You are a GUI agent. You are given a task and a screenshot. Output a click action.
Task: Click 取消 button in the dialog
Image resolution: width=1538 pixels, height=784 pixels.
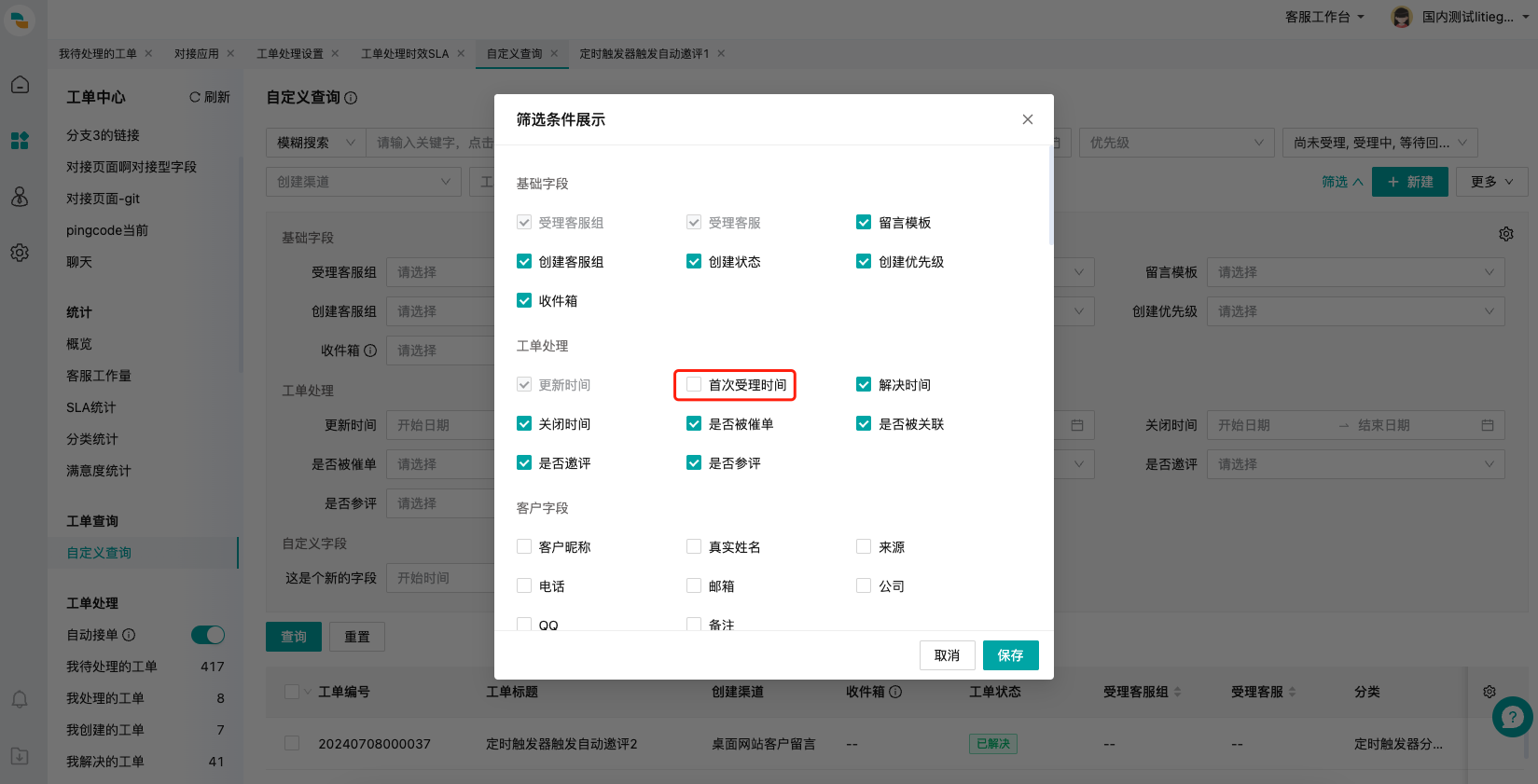(x=947, y=655)
